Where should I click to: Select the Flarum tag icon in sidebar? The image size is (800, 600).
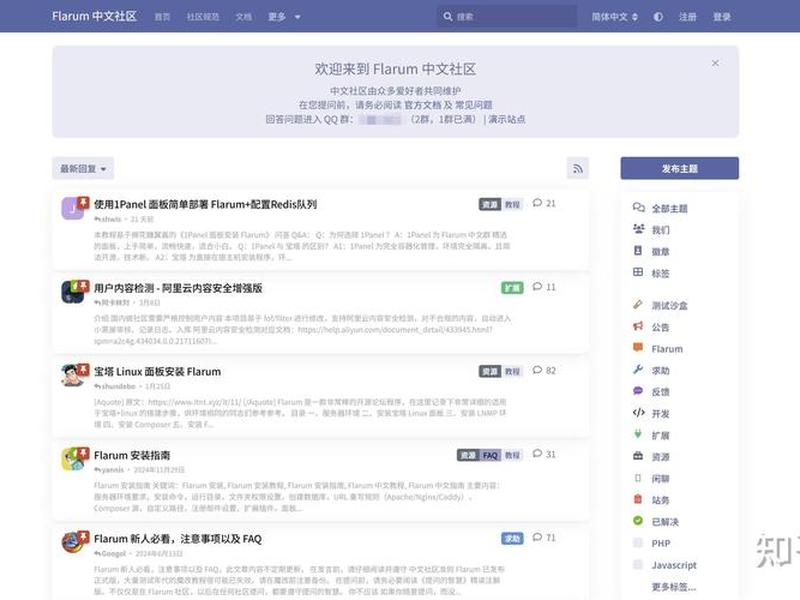(638, 347)
